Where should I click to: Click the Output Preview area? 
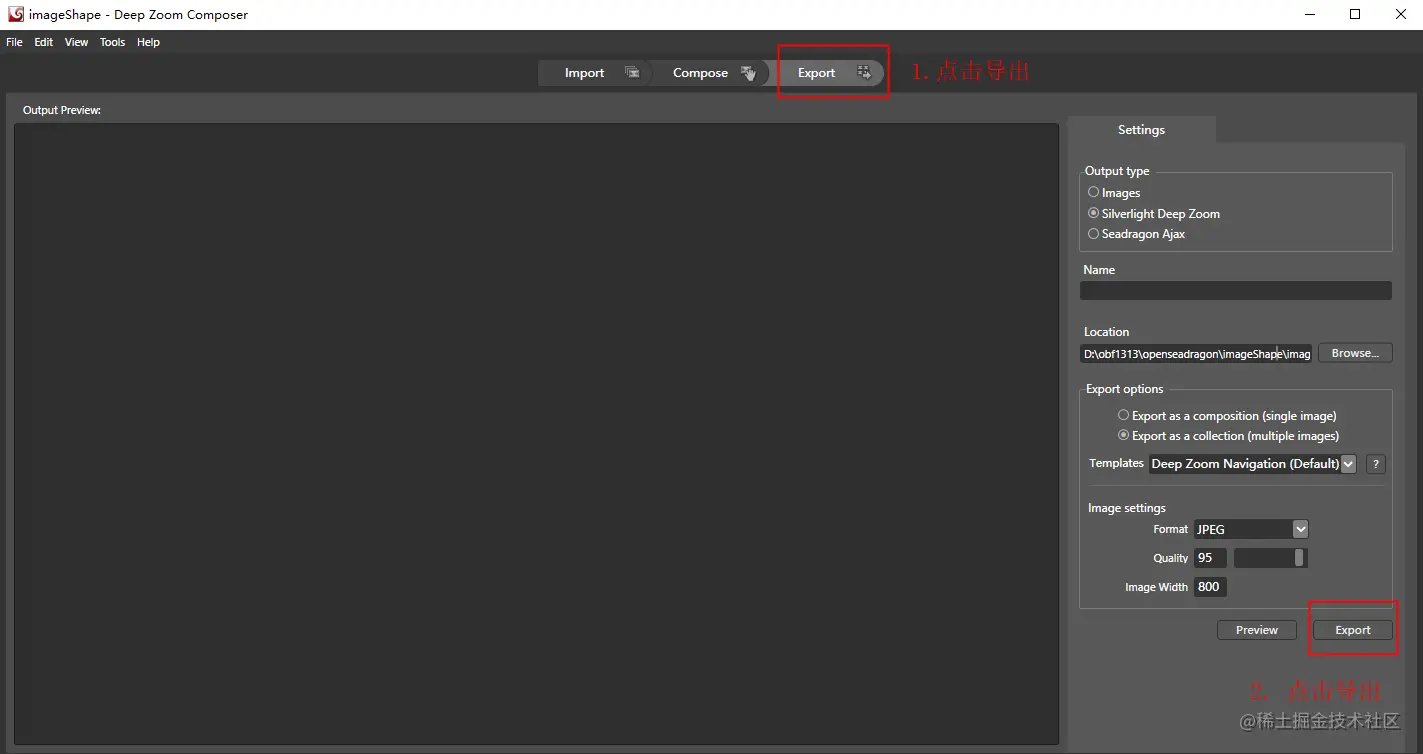536,434
